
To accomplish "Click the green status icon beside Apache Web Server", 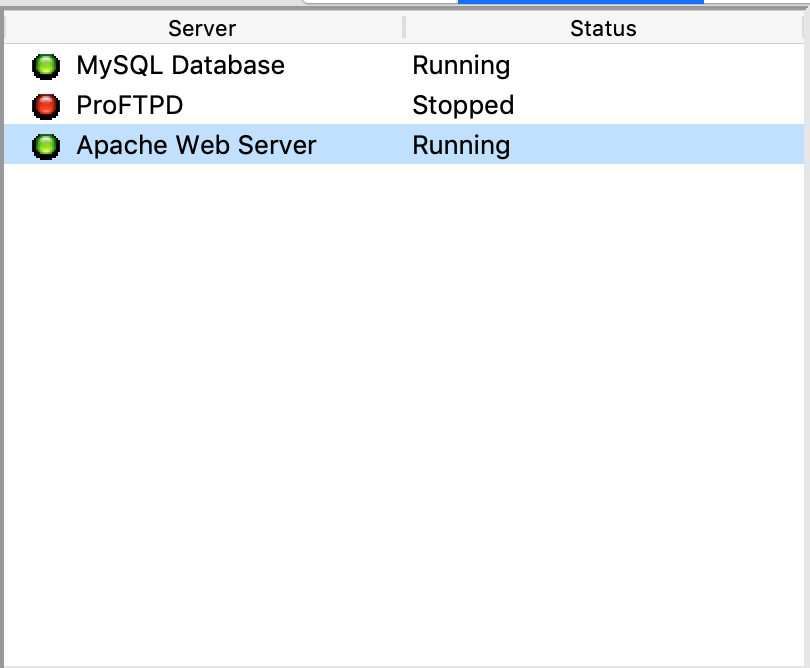I will click(45, 146).
